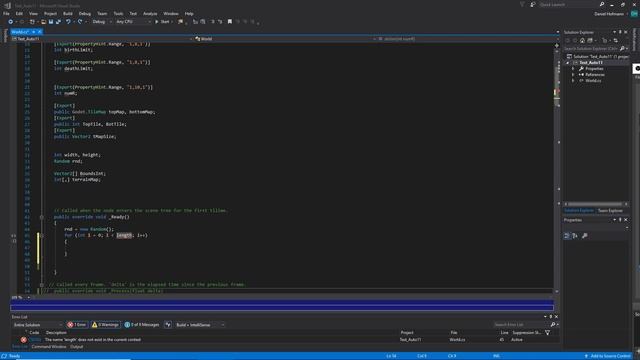
Task: Open the File menu
Action: 6,13
